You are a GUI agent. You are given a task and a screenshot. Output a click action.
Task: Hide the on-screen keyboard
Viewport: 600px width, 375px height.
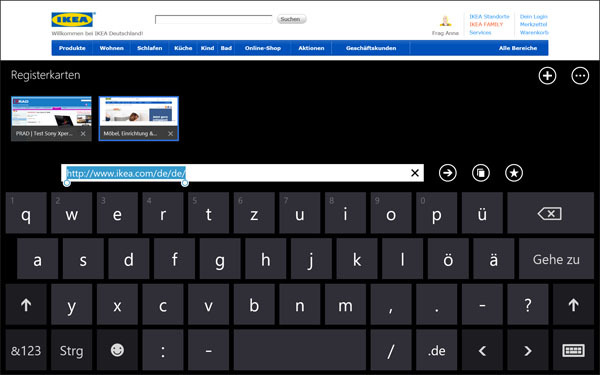pyautogui.click(x=573, y=350)
